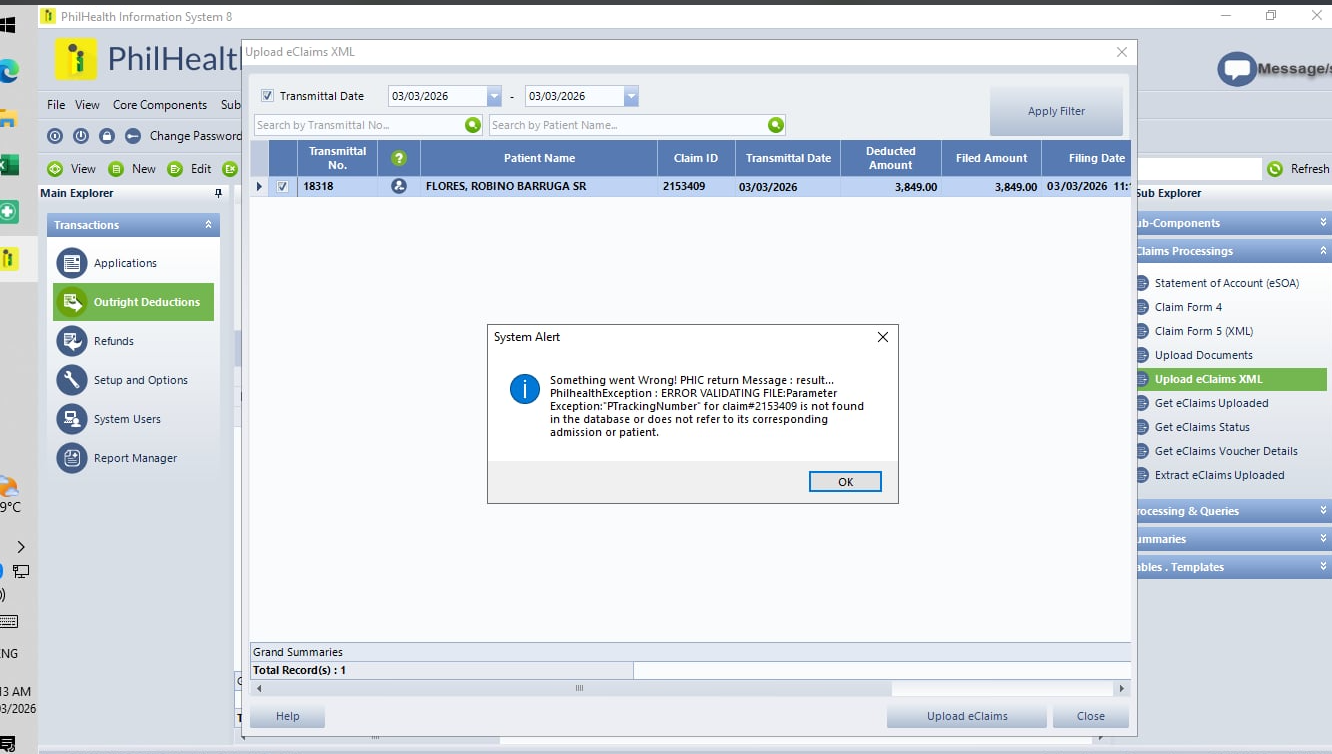Open Claim Form 5 (XML) item
Viewport: 1332px width, 754px height.
point(1203,331)
